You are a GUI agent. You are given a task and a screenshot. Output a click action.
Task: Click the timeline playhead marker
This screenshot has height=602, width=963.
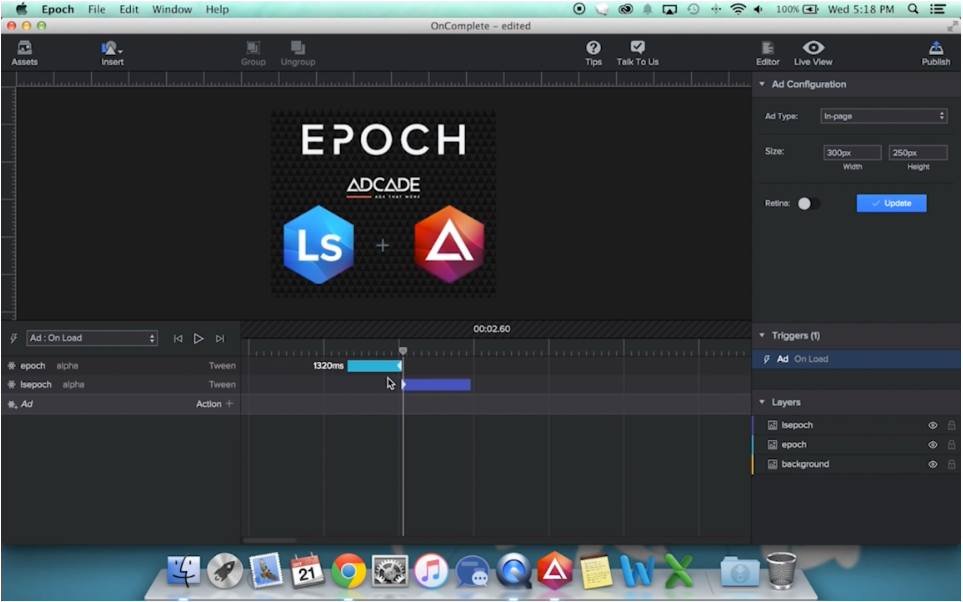pyautogui.click(x=403, y=350)
